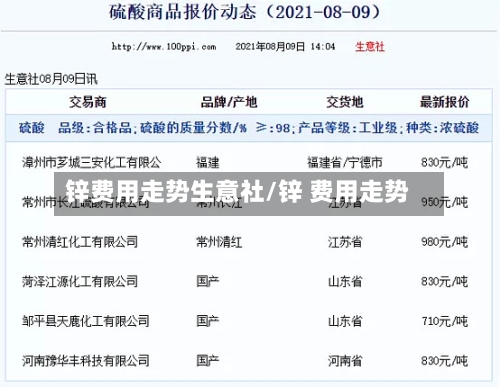
Task: Click the company 邹平县天鹿化工有限公司
Action: (86, 321)
